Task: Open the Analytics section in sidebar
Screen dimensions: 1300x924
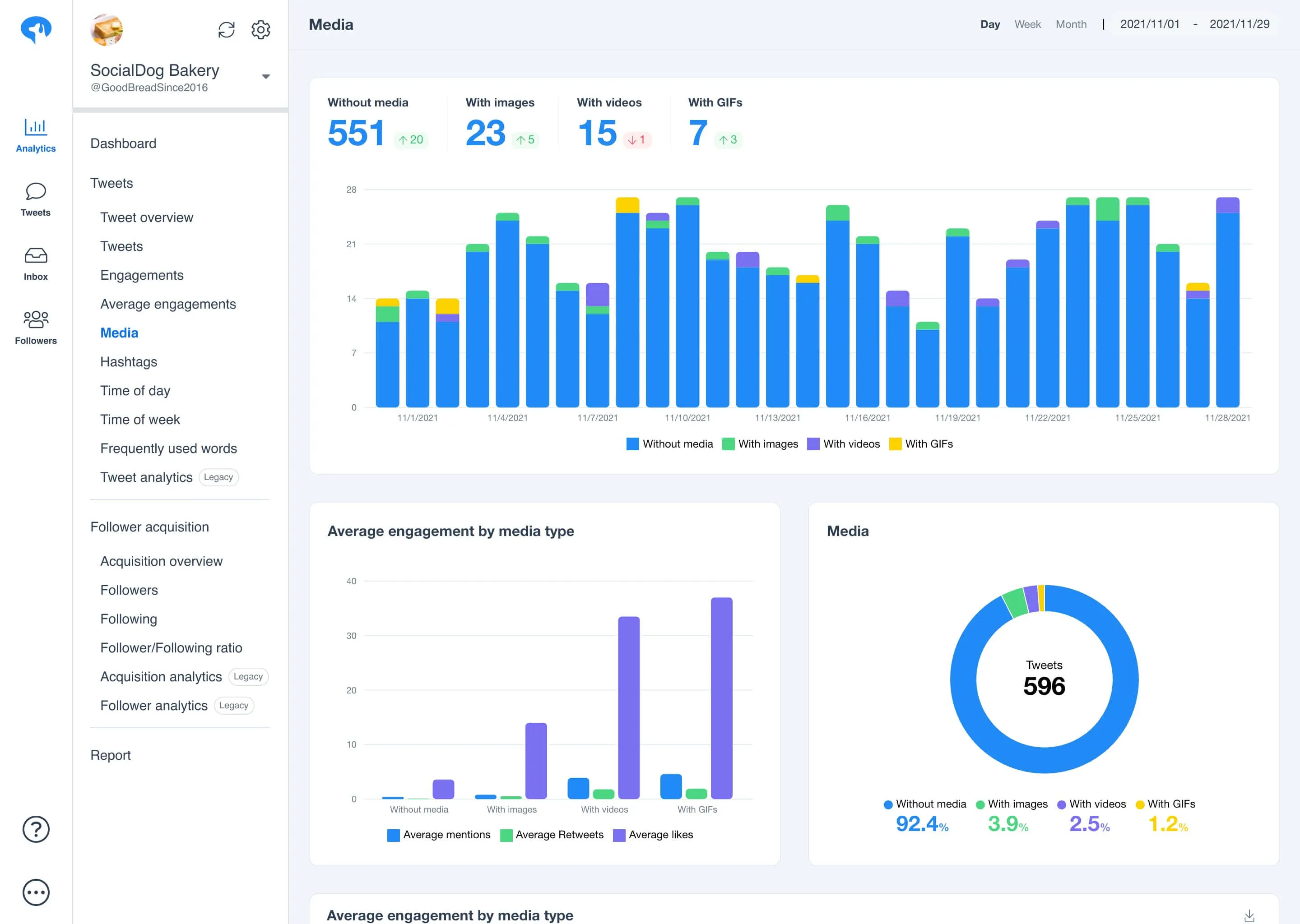Action: pyautogui.click(x=36, y=135)
